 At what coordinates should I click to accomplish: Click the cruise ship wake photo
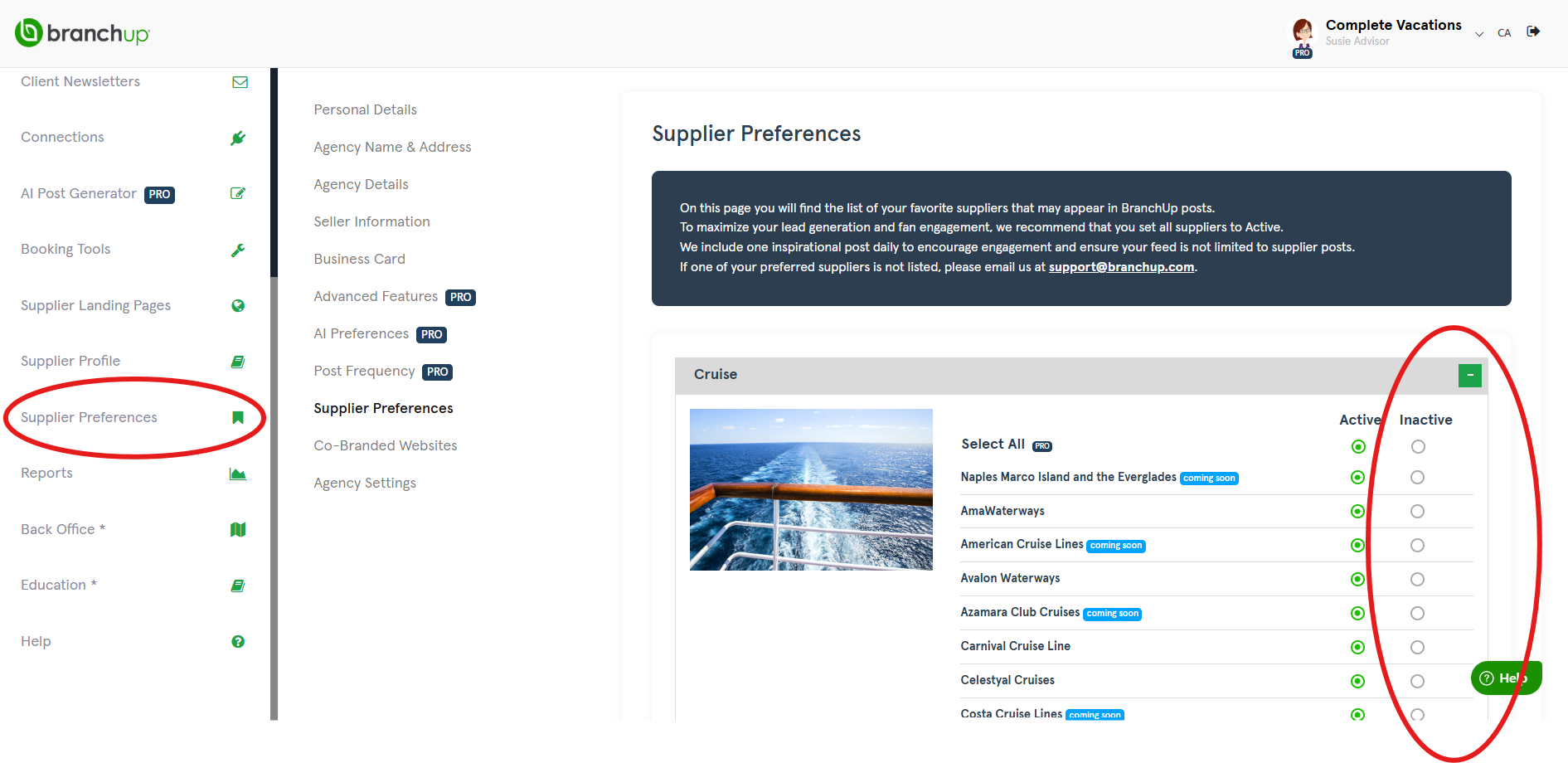(x=811, y=489)
